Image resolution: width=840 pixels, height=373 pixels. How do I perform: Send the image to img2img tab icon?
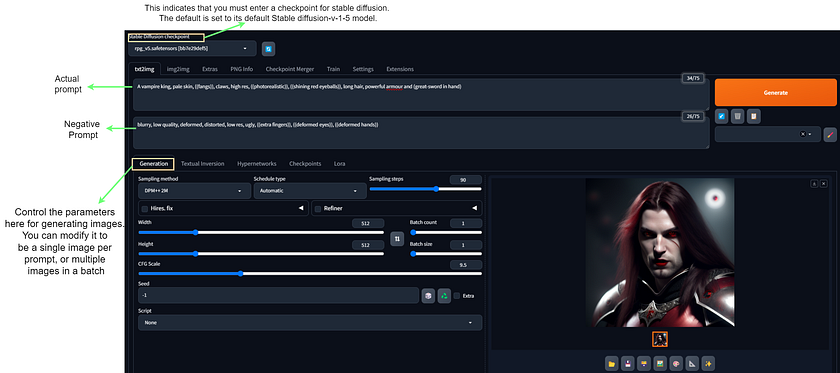point(660,363)
